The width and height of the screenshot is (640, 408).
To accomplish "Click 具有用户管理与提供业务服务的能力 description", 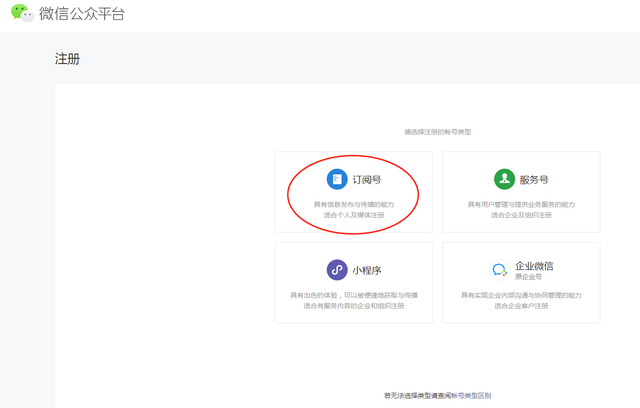I will [521, 204].
